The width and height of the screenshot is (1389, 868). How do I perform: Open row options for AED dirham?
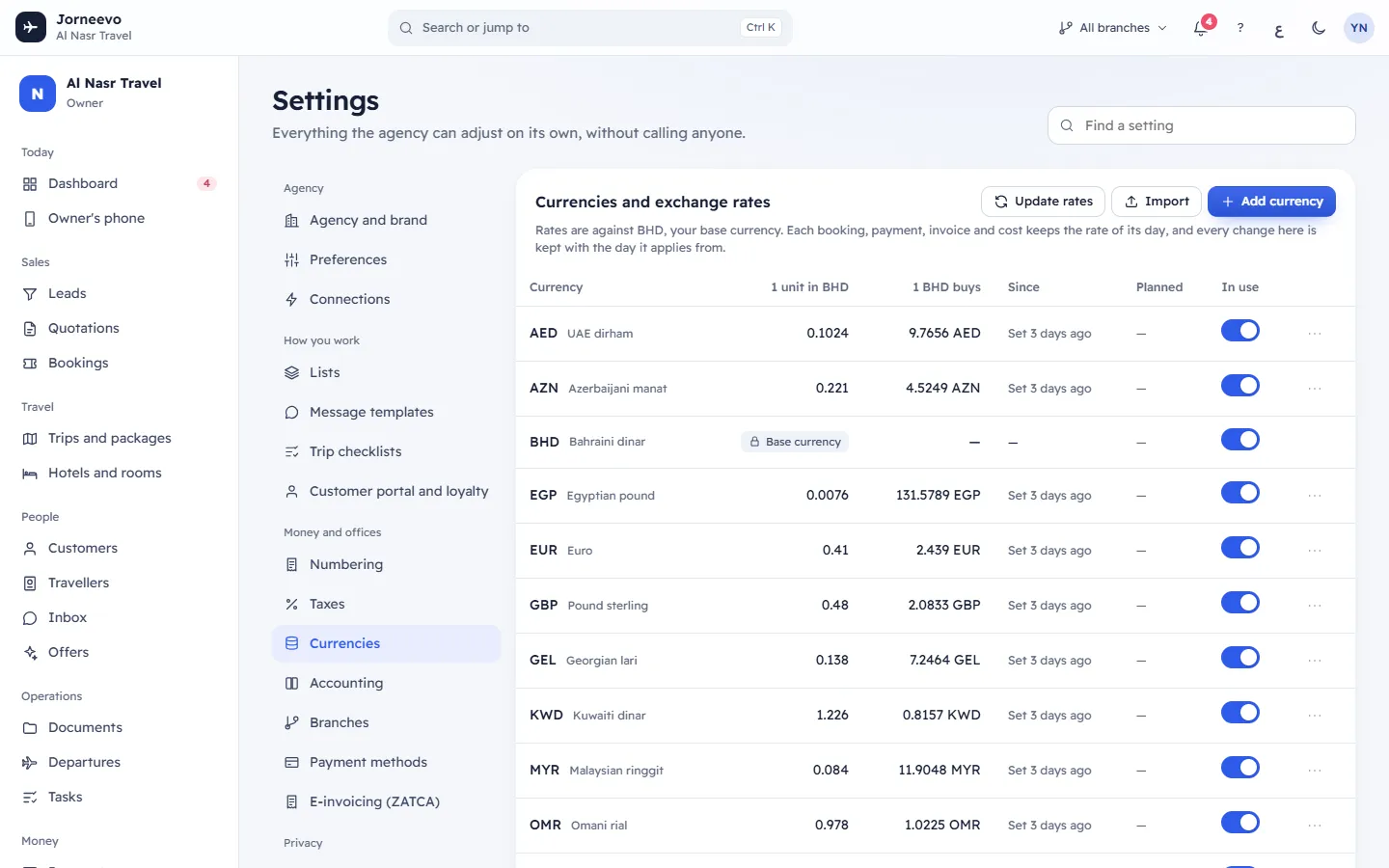(1315, 334)
